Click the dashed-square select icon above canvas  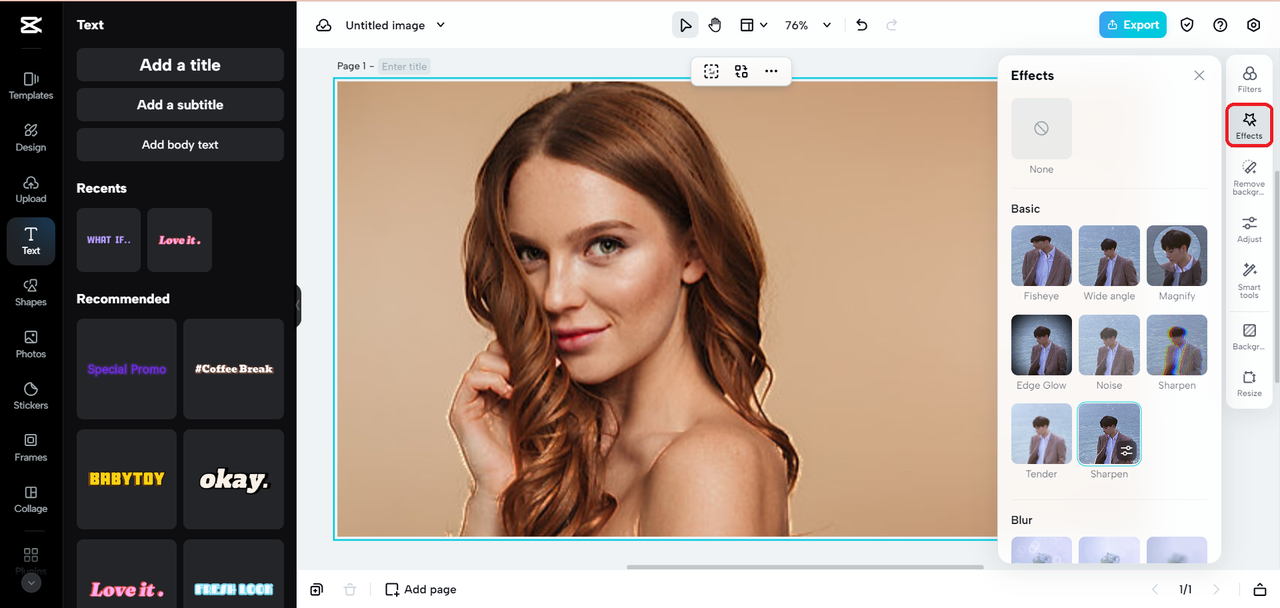click(711, 71)
